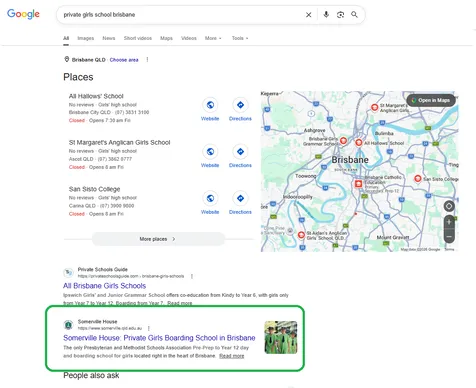Open All Hallows' School website icon
The width and height of the screenshot is (476, 388).
click(x=210, y=105)
